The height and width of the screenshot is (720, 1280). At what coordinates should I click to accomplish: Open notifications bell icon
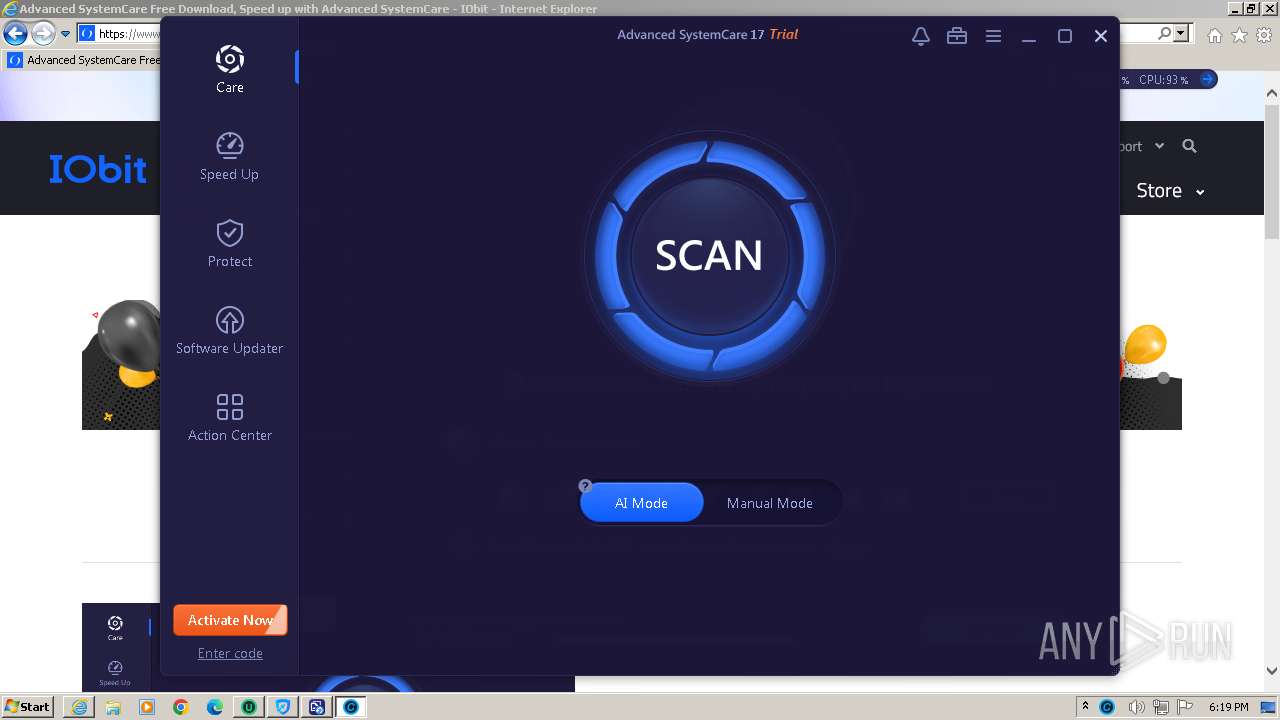(921, 36)
